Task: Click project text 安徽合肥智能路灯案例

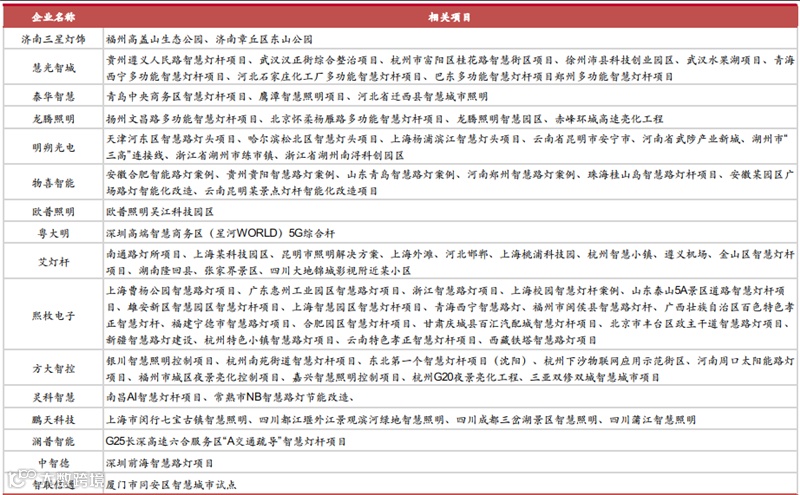Action: tap(160, 175)
